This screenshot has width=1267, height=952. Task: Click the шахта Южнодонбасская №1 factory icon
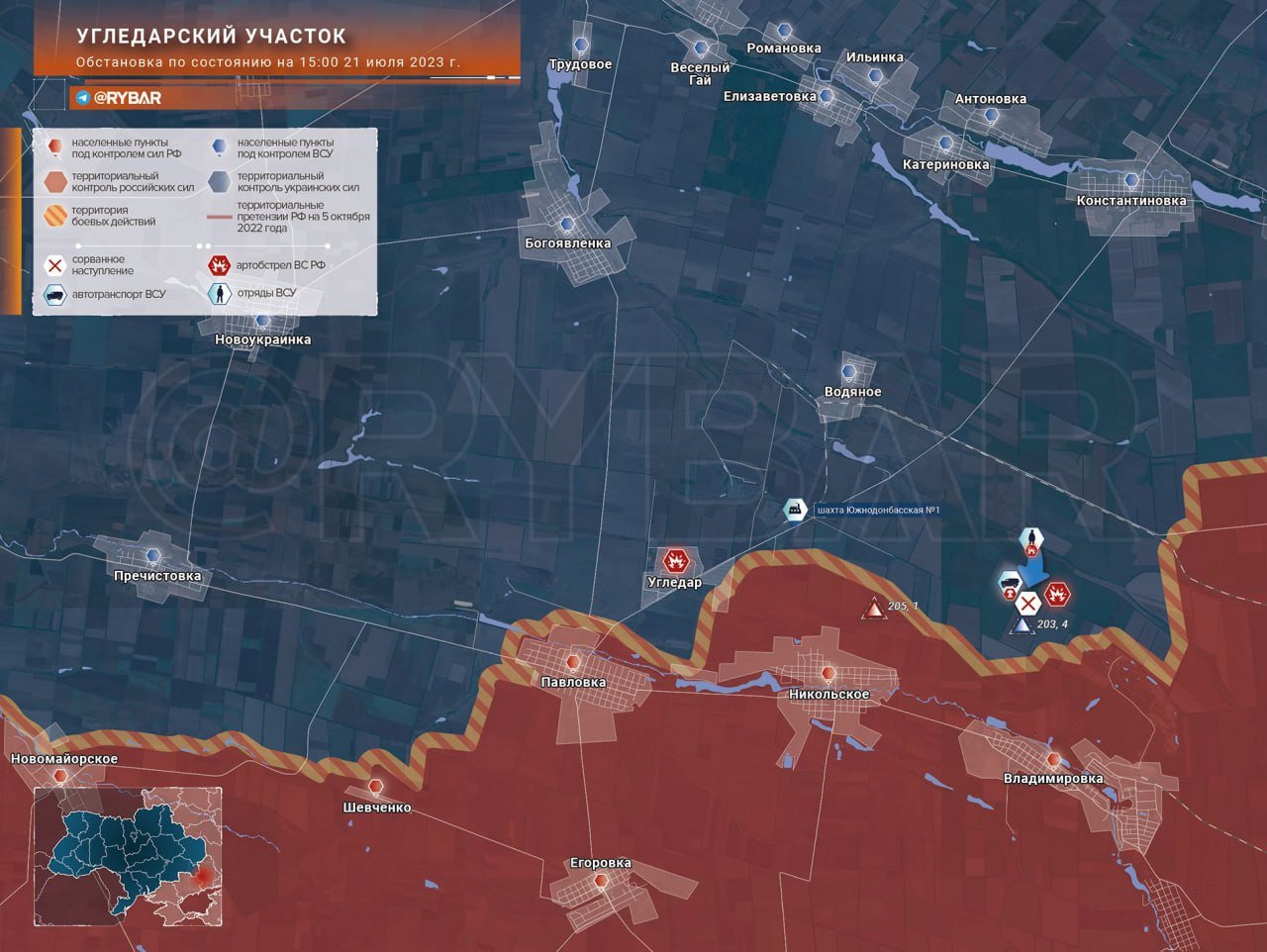(794, 510)
